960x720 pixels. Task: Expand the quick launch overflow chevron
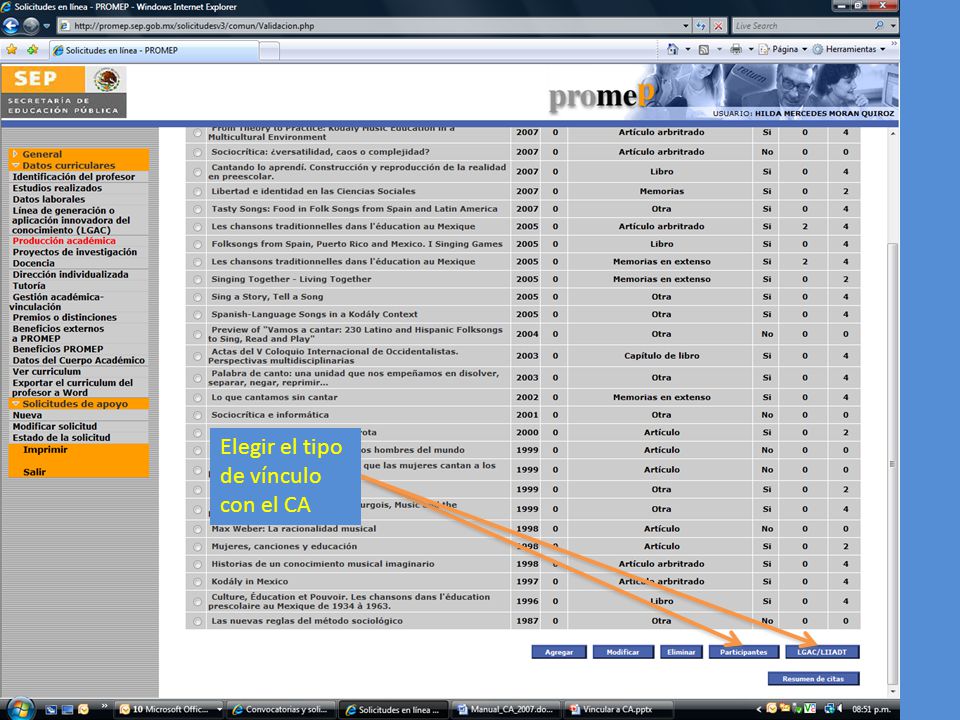pos(104,706)
